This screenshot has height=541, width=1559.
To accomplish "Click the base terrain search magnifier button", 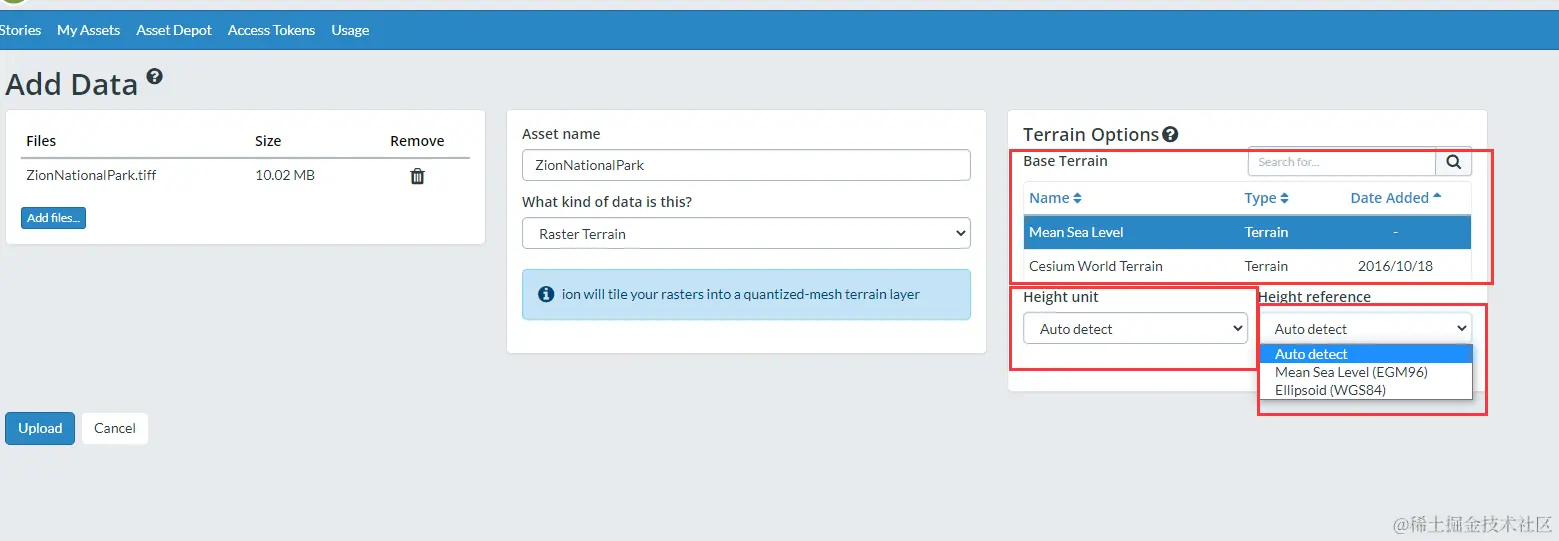I will (x=1453, y=161).
